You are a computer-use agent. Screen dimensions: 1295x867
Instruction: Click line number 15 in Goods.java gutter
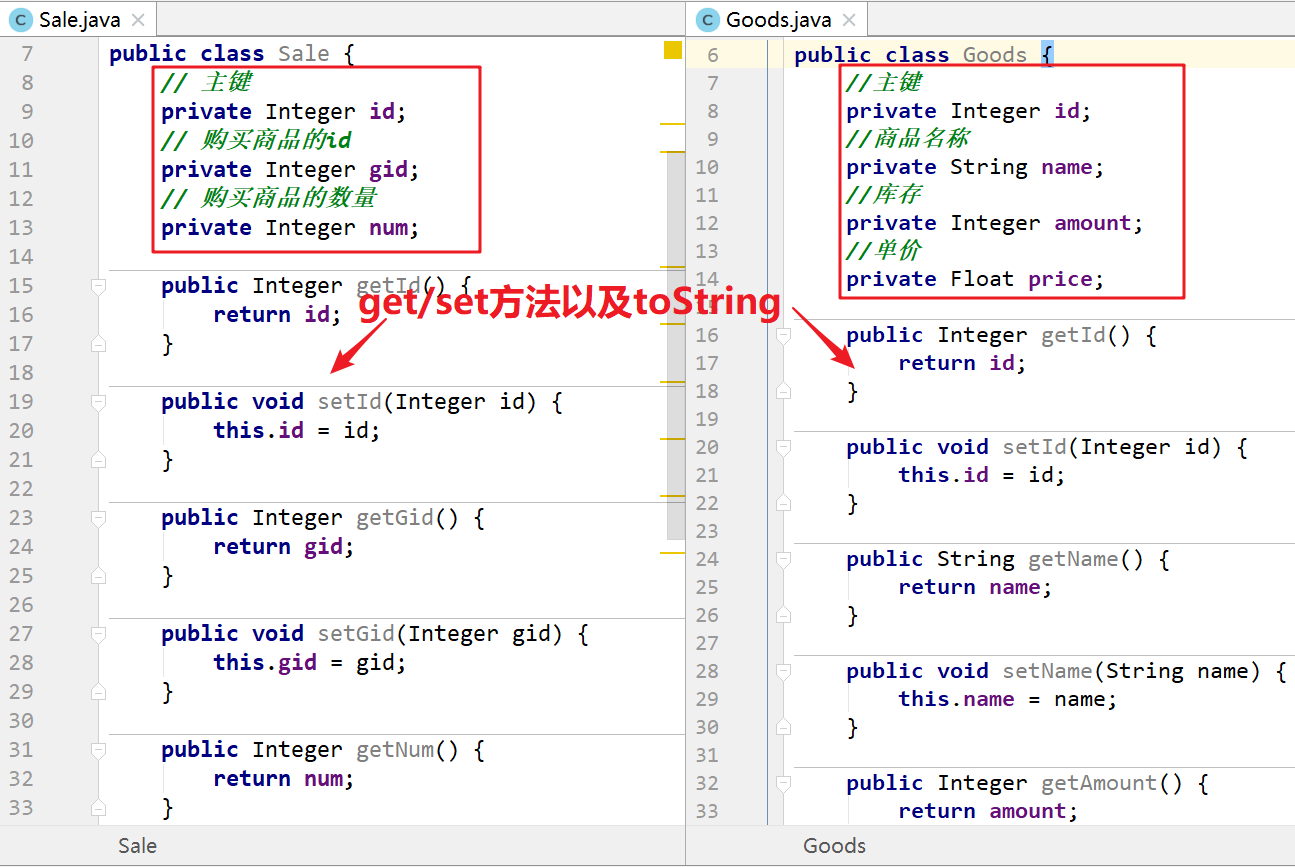707,307
